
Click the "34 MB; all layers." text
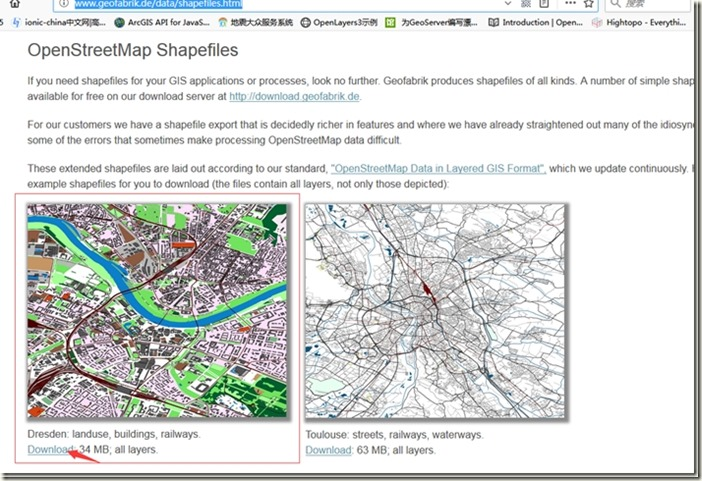tap(119, 449)
